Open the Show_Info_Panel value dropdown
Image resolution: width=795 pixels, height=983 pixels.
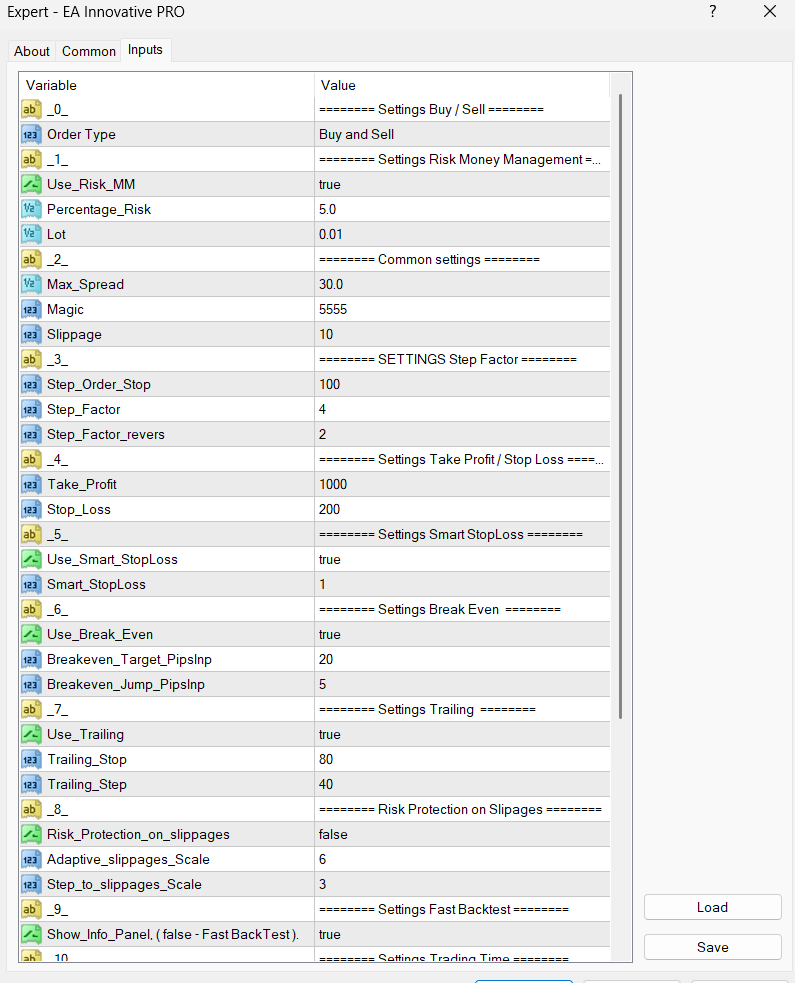(461, 934)
